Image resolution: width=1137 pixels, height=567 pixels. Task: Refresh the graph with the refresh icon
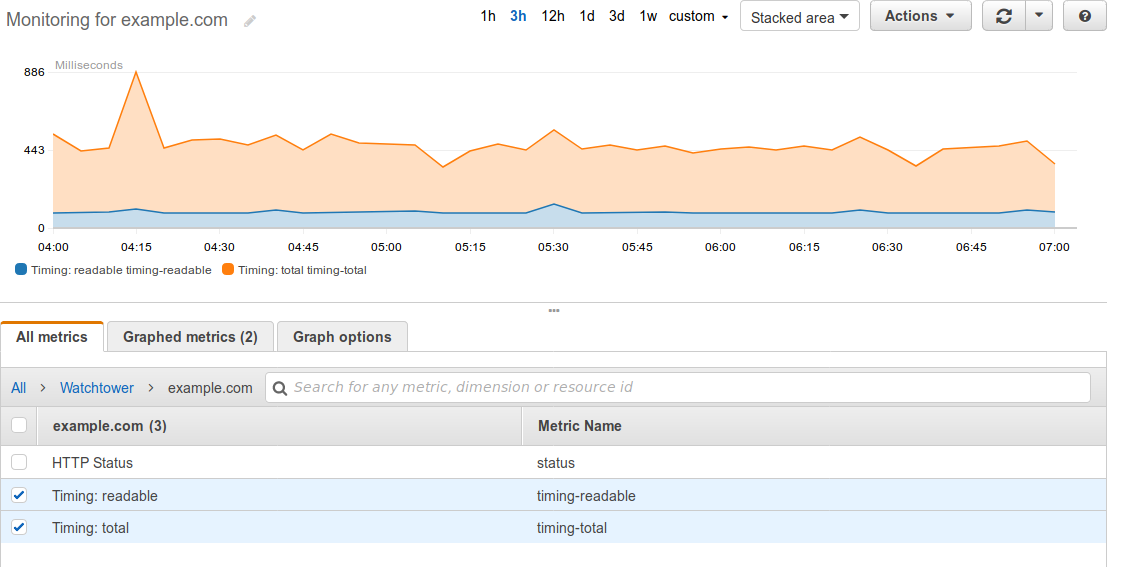coord(1004,16)
